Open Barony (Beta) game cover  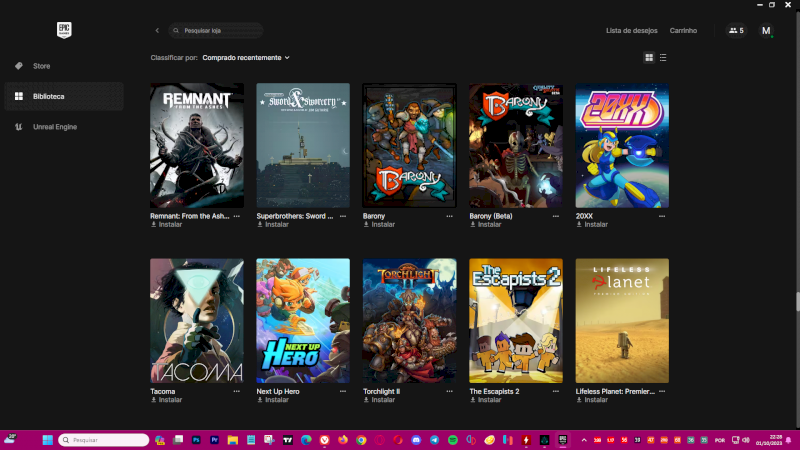click(x=516, y=145)
